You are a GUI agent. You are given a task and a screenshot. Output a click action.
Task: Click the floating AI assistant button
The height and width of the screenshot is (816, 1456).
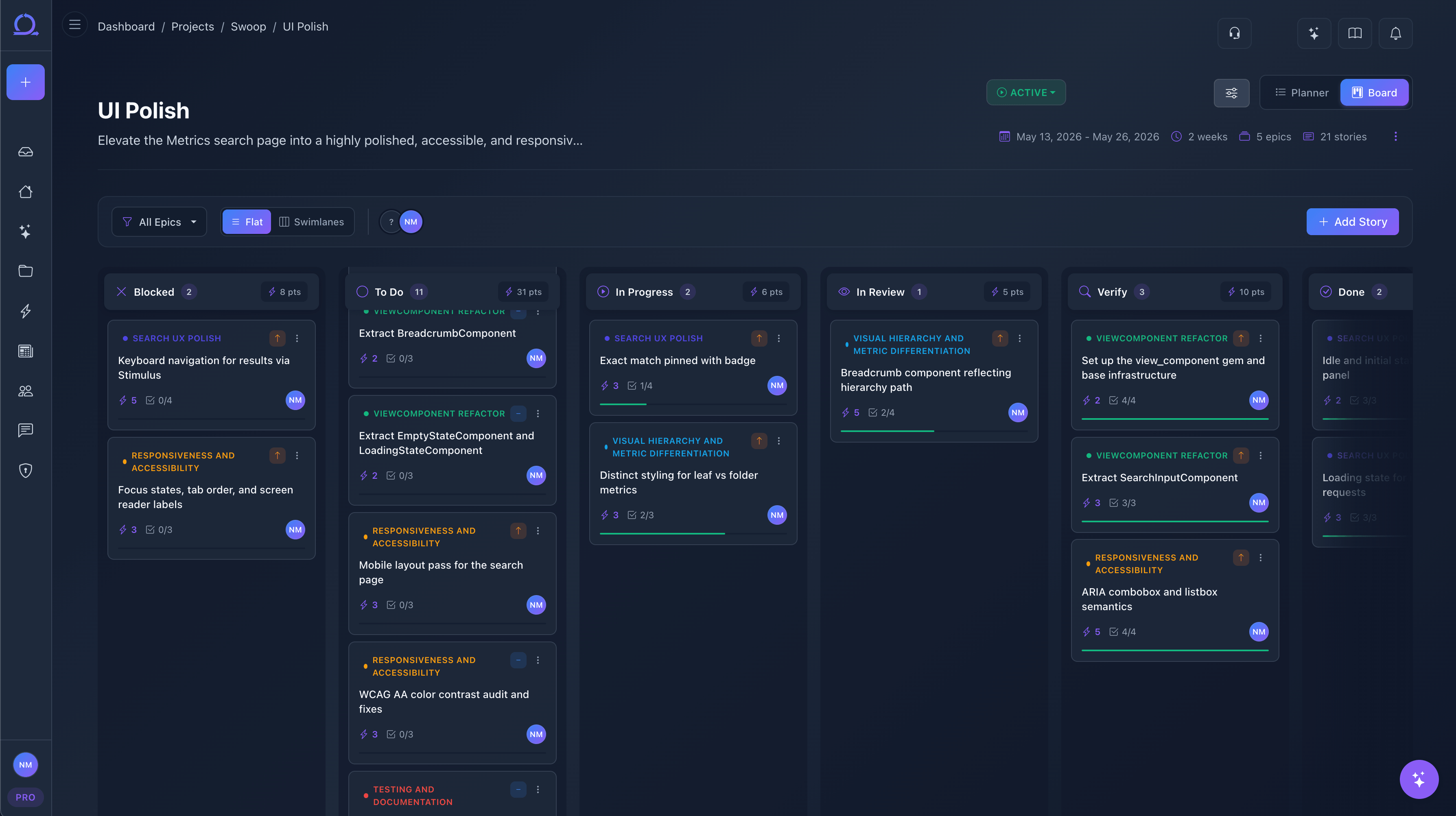tap(1419, 779)
